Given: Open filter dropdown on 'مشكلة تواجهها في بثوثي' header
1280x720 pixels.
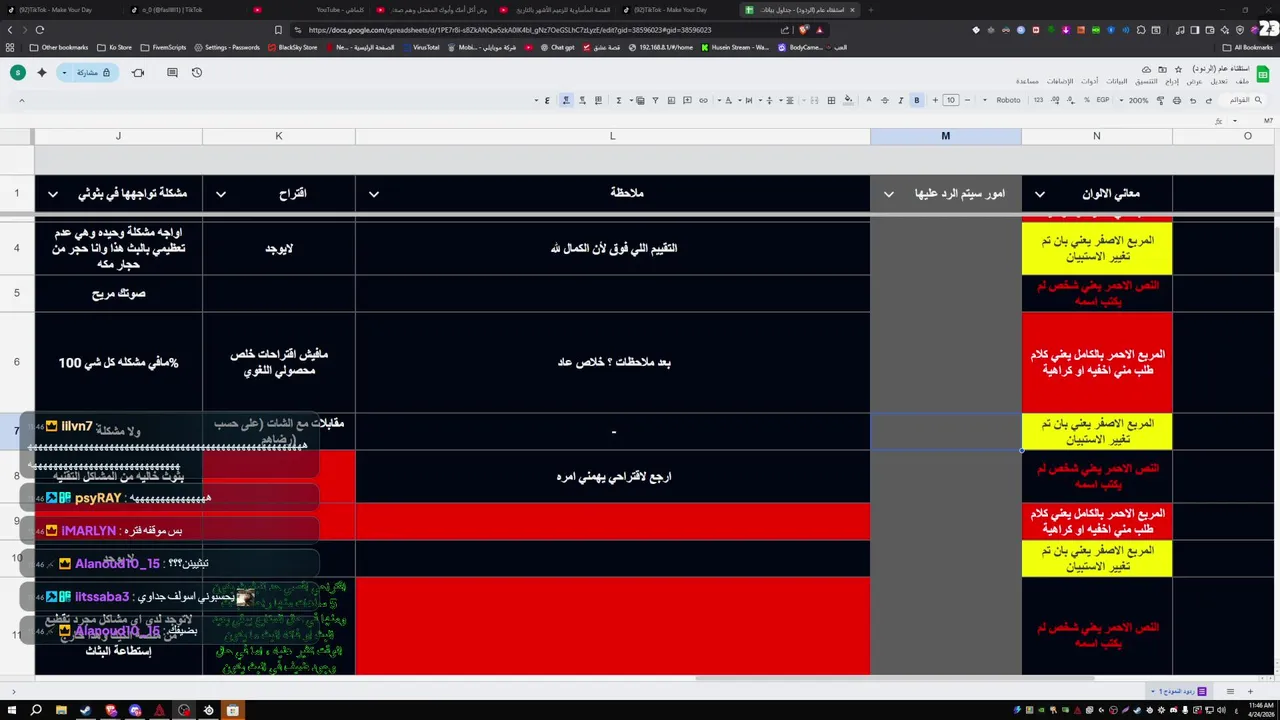Looking at the screenshot, I should (x=52, y=194).
